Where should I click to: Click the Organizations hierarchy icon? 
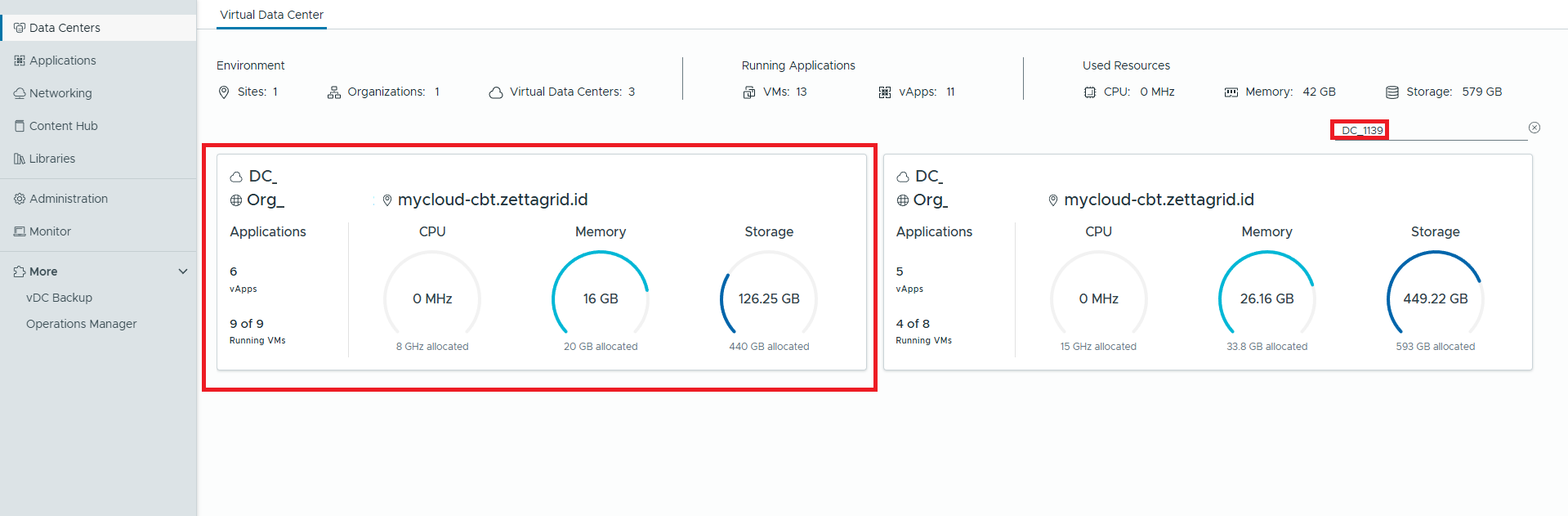[x=334, y=92]
